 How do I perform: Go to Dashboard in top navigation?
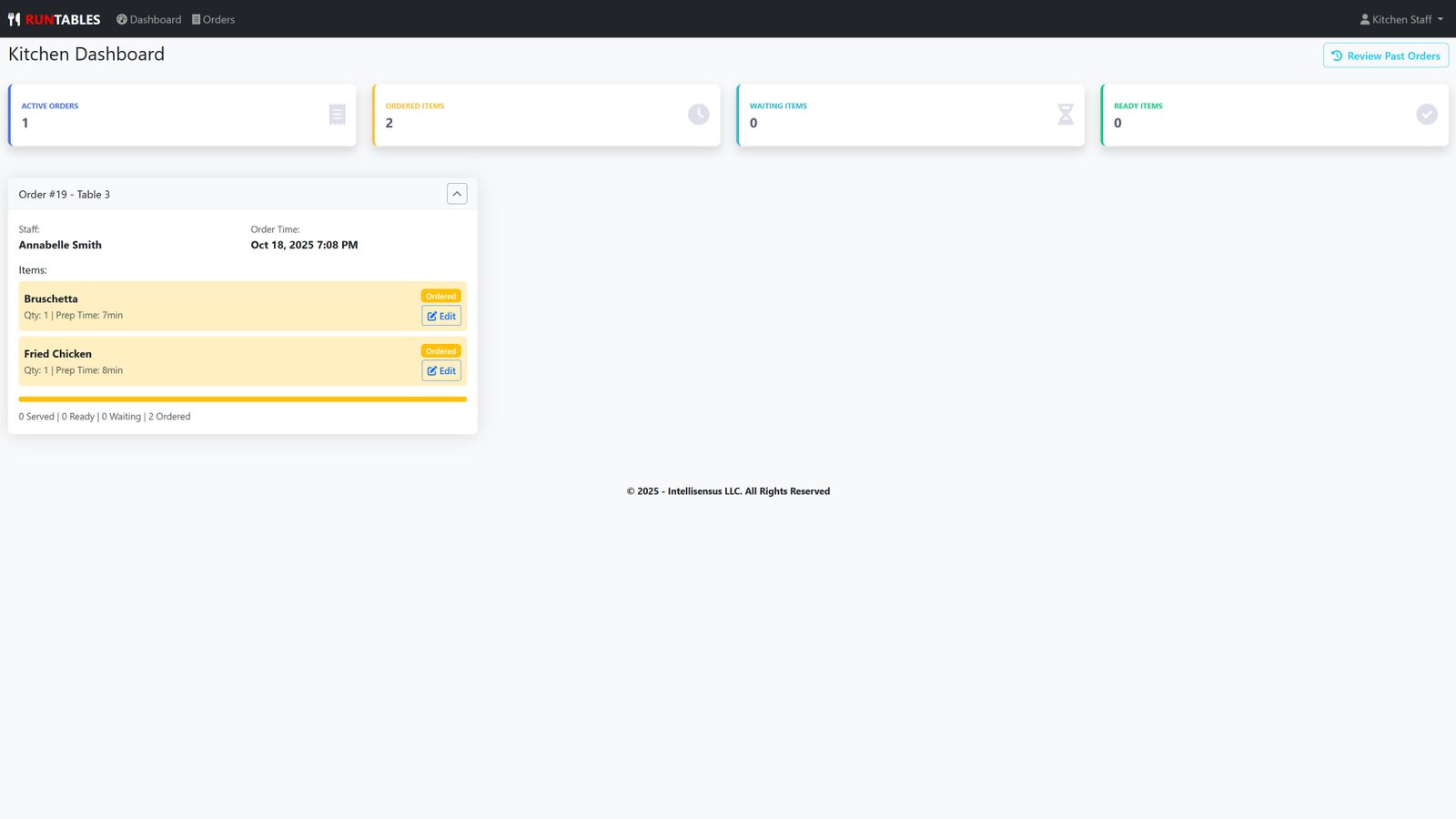pos(149,19)
